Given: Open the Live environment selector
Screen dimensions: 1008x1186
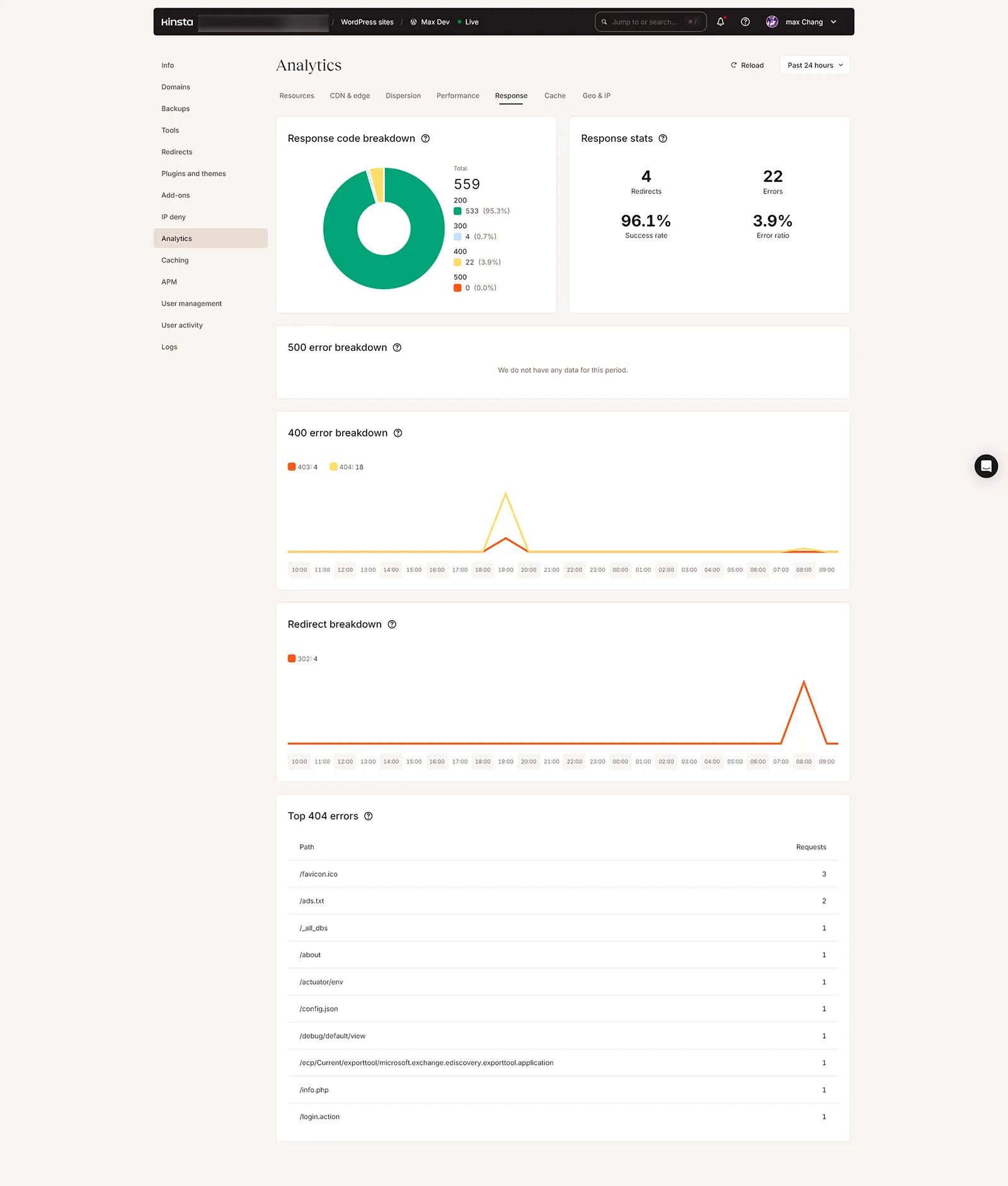Looking at the screenshot, I should coord(468,22).
